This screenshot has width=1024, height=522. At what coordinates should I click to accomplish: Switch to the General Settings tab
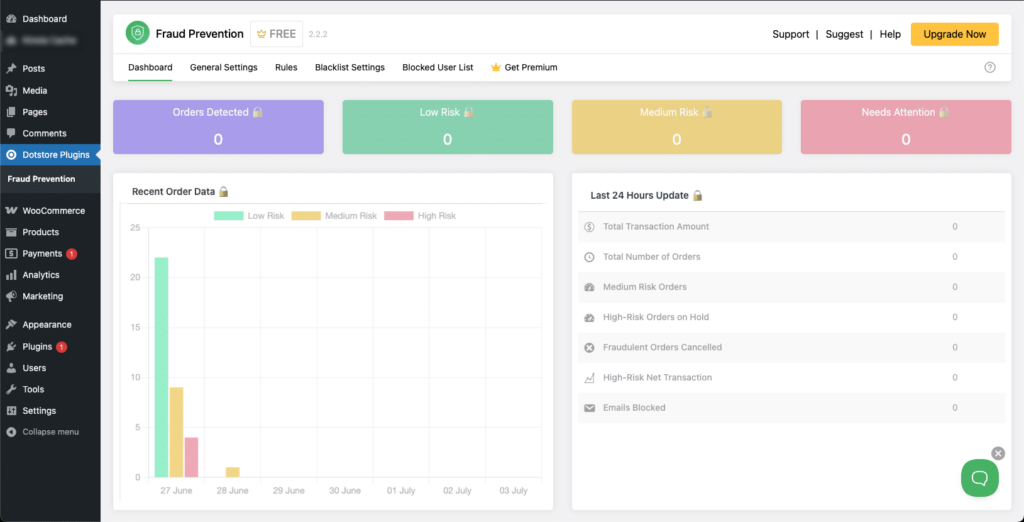click(x=223, y=67)
